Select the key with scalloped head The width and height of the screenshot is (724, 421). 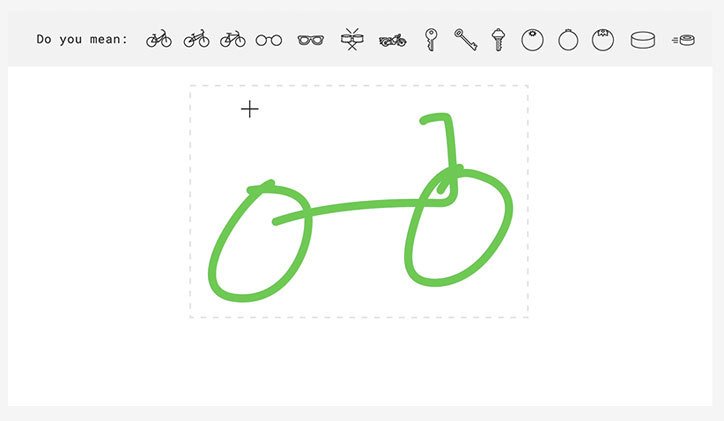[498, 40]
